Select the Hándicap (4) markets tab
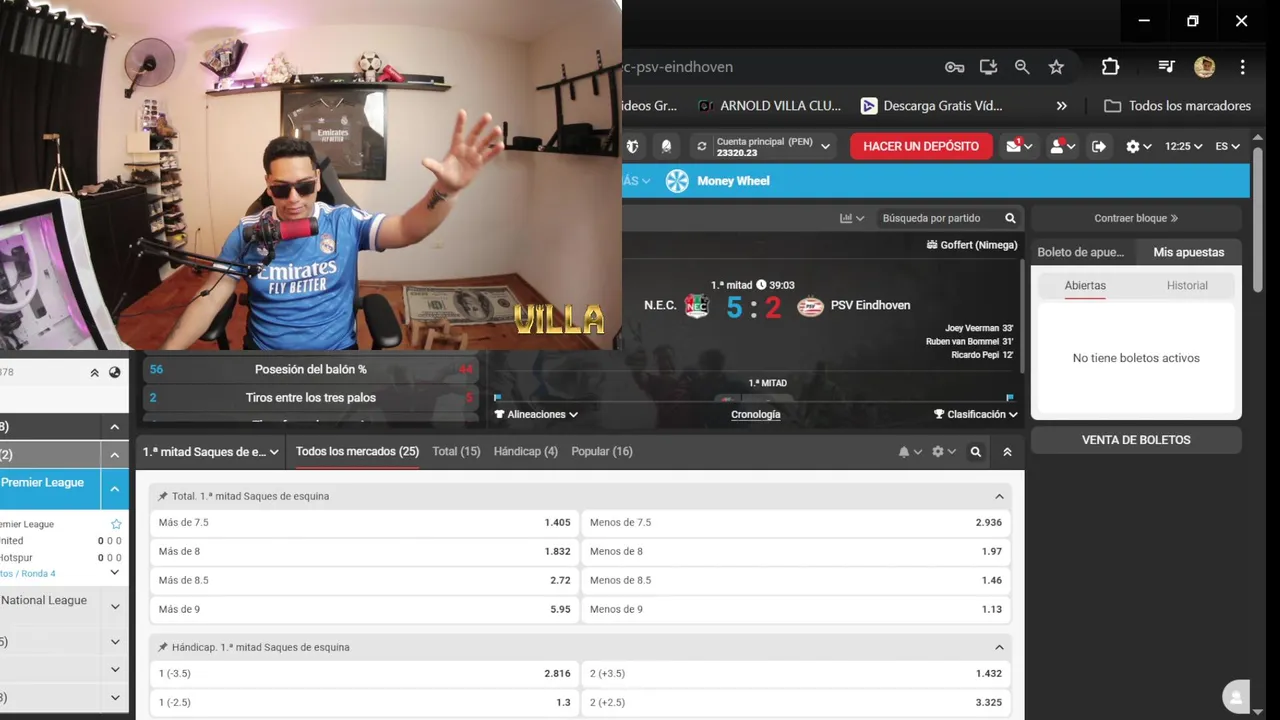Viewport: 1280px width, 720px height. 525,452
